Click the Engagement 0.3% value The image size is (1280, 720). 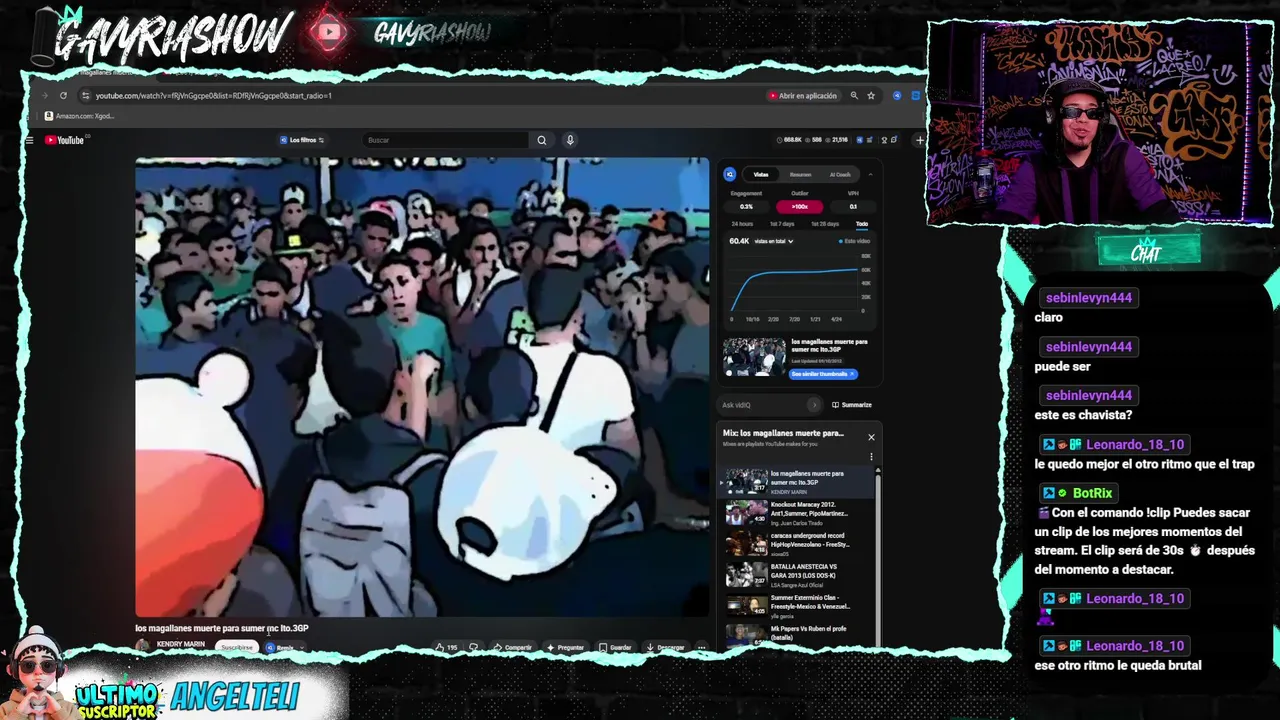(746, 207)
